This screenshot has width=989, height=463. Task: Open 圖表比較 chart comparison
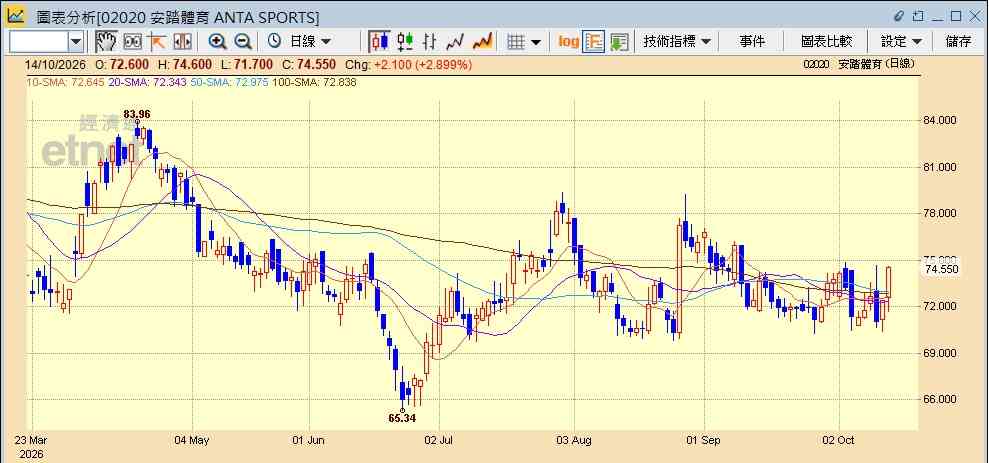click(x=826, y=42)
